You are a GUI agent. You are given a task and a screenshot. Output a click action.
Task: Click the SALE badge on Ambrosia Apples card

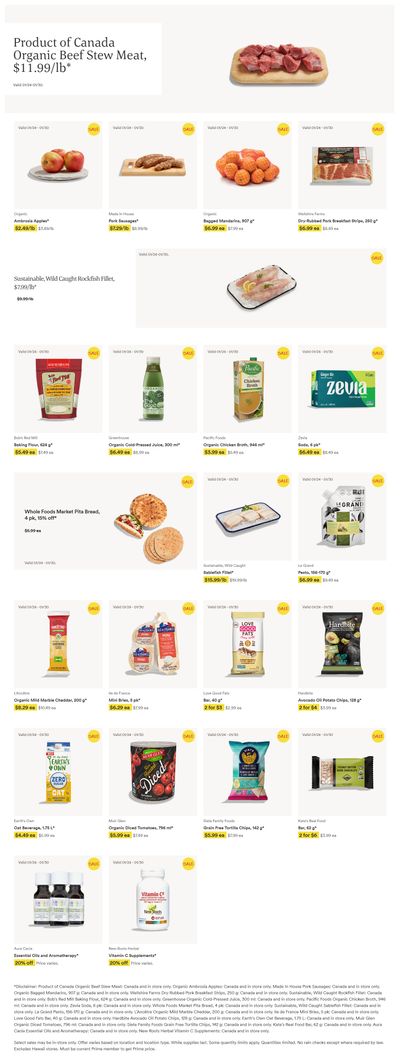(x=93, y=128)
